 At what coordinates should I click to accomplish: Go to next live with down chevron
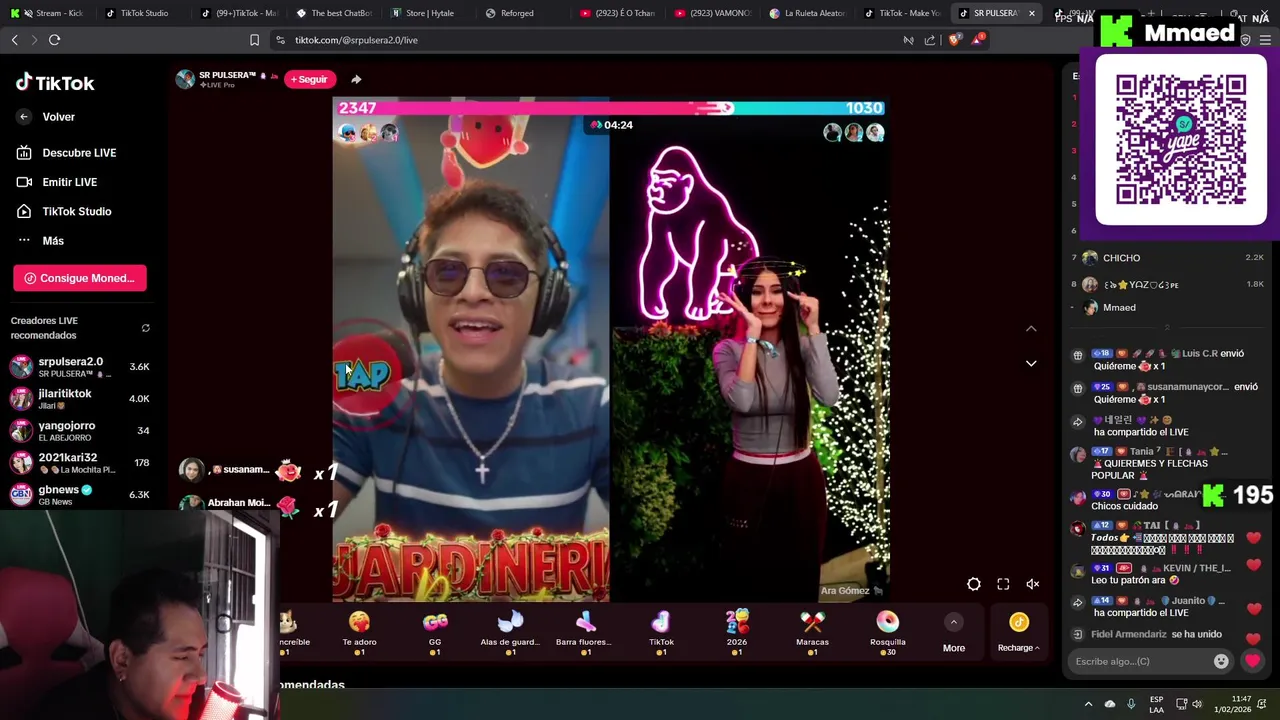tap(1031, 363)
